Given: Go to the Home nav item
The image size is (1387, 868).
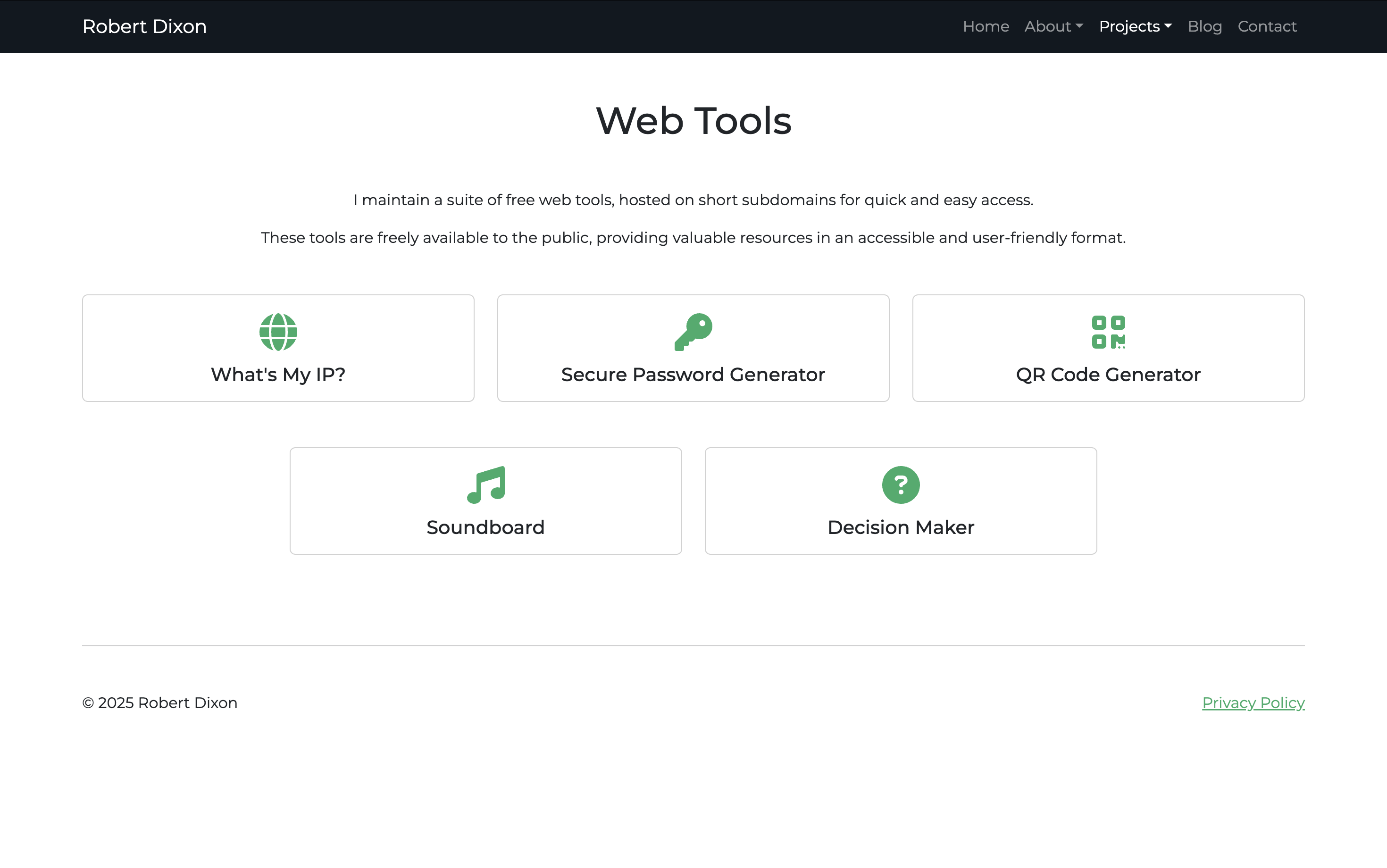Looking at the screenshot, I should (x=986, y=26).
